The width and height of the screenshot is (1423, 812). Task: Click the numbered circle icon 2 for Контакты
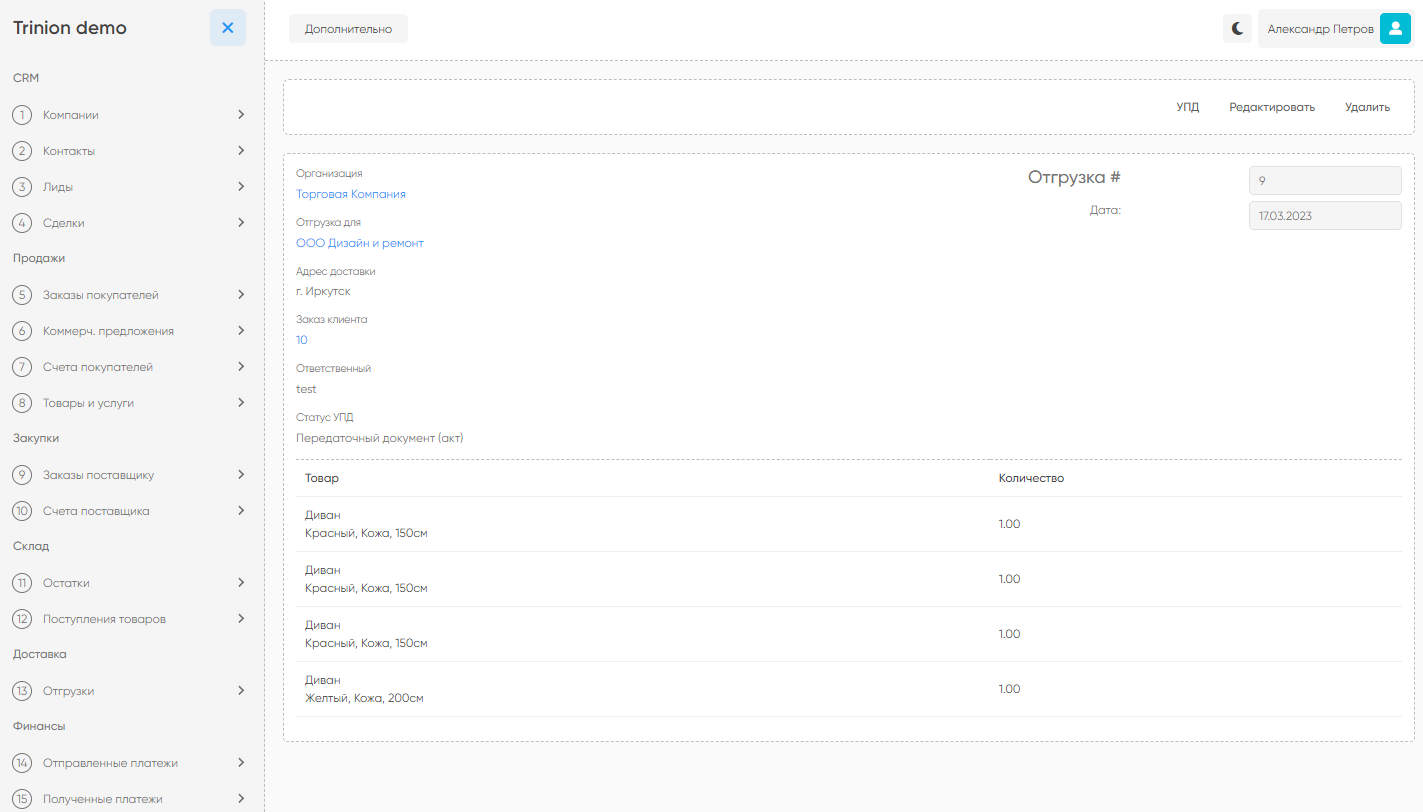point(22,151)
